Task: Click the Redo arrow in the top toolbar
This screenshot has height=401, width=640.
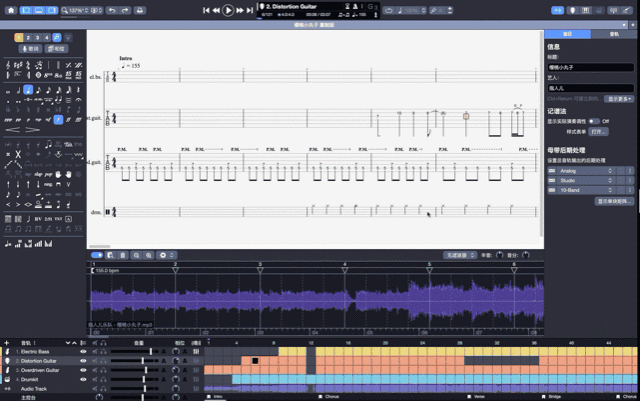Action: point(126,10)
